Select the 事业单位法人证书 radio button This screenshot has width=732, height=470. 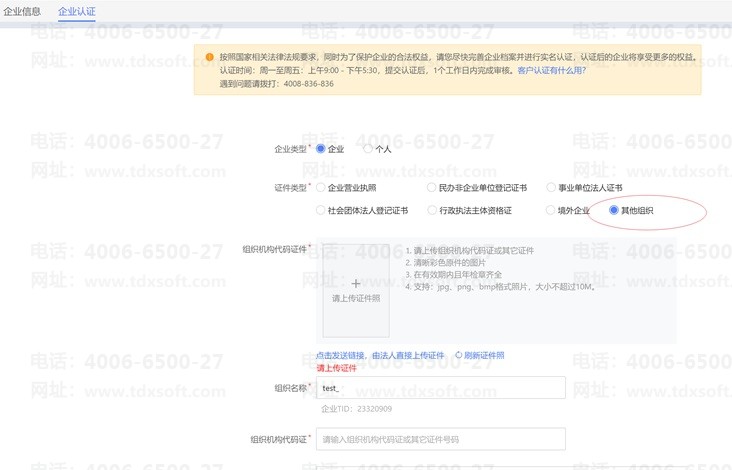click(551, 187)
